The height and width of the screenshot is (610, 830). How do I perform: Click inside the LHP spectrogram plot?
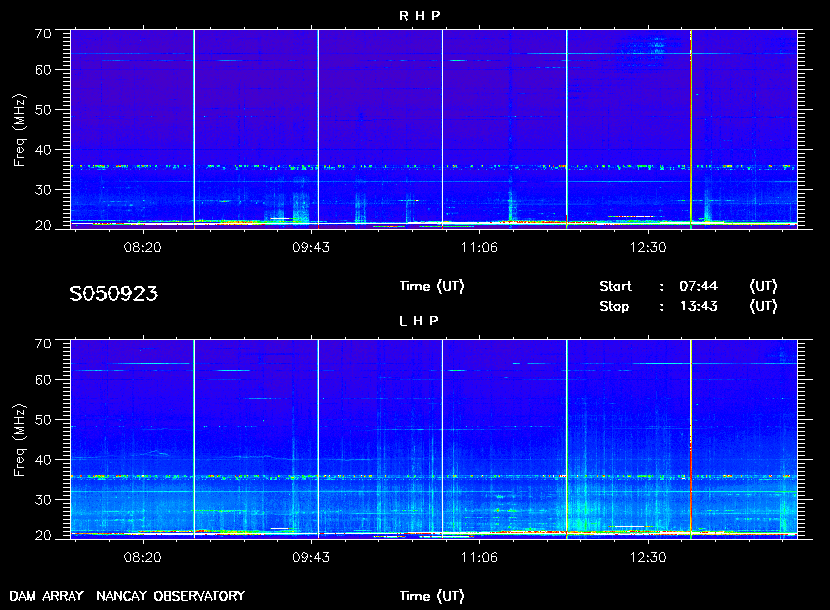click(434, 439)
